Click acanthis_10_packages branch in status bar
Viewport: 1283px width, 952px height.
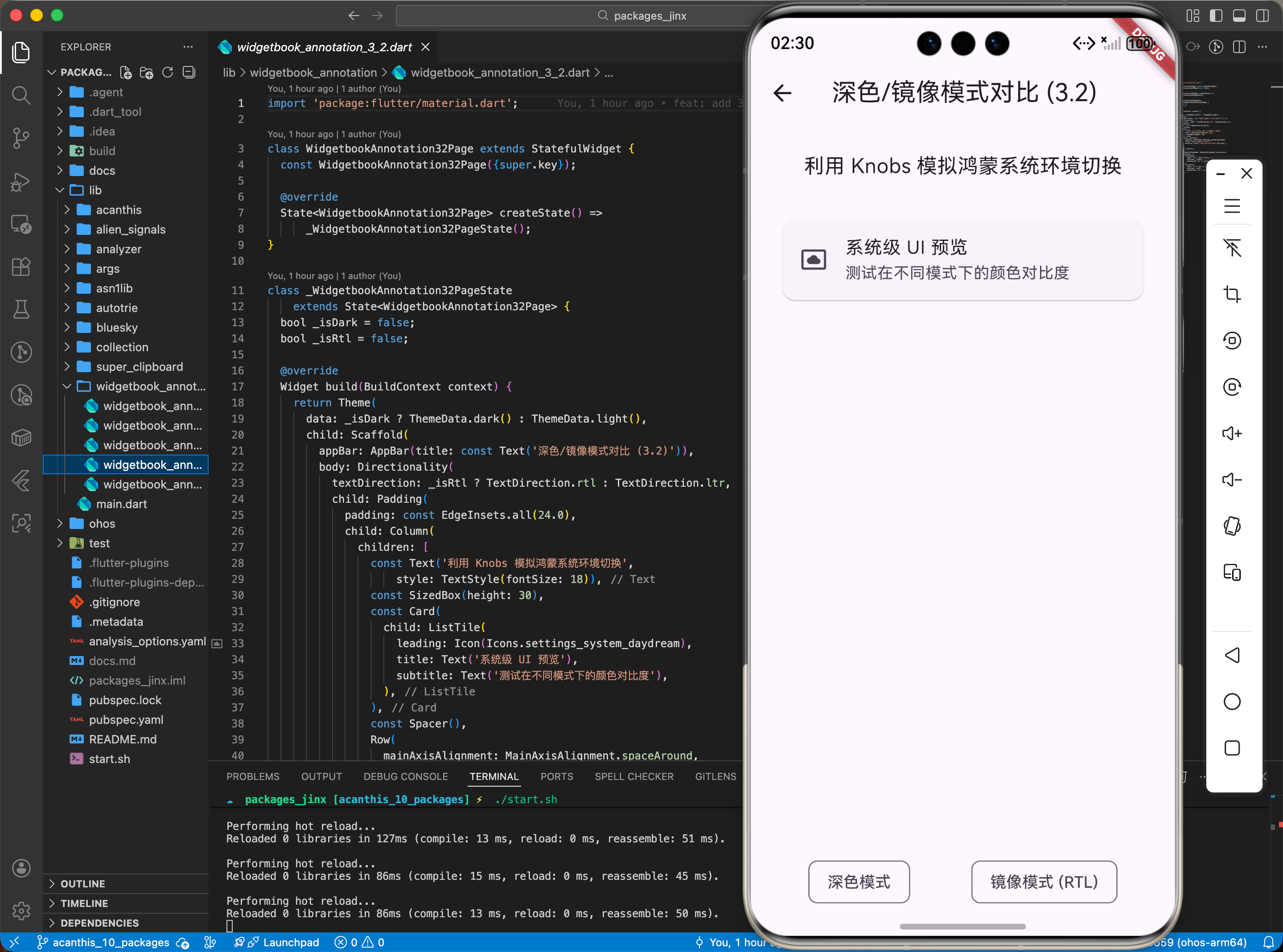111,942
